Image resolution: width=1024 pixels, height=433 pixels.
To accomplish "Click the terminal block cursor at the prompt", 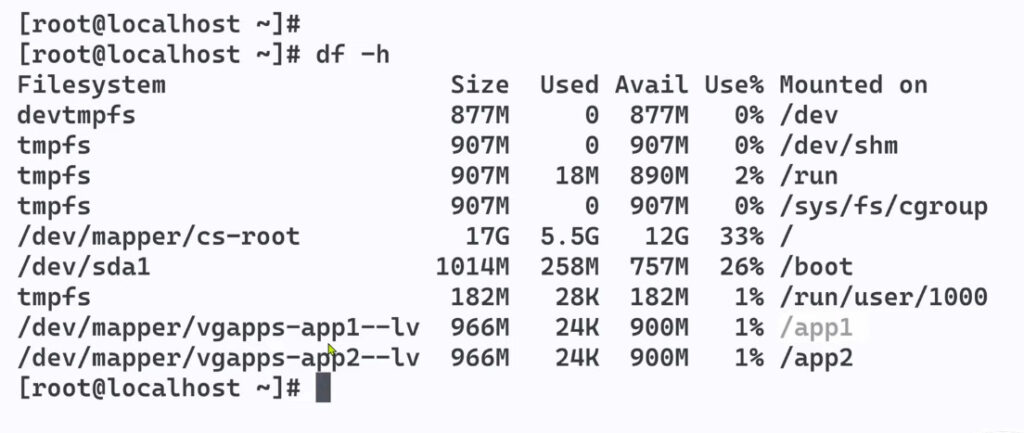I will [323, 388].
